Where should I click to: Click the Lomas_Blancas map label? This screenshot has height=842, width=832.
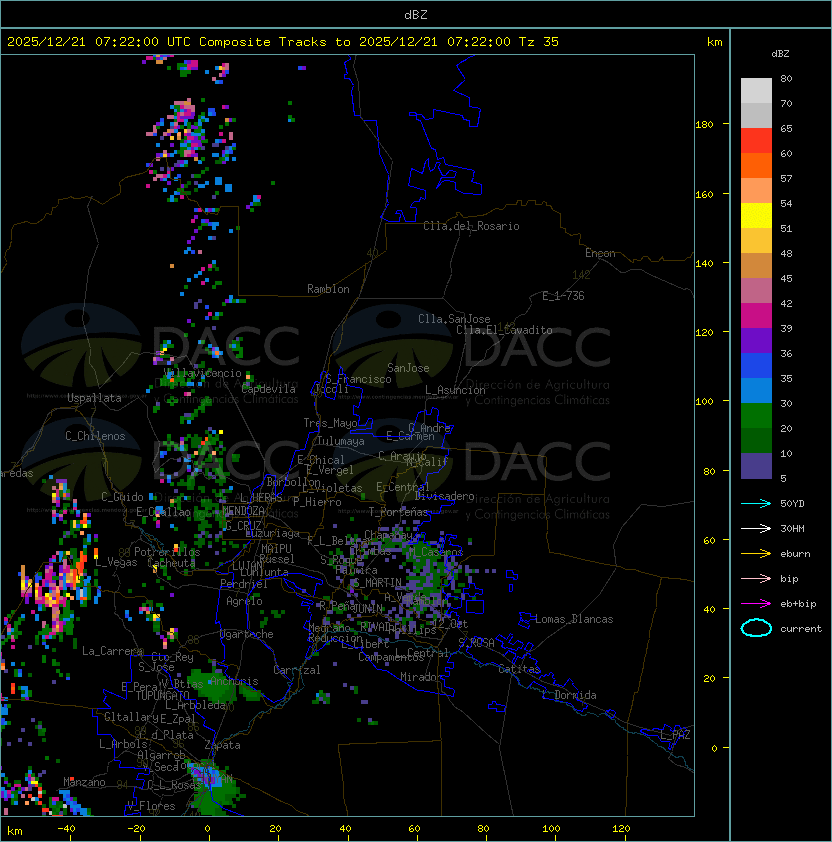574,619
